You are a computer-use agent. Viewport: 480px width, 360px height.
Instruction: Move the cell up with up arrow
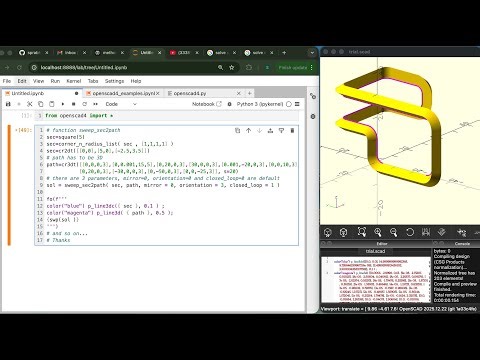click(248, 130)
